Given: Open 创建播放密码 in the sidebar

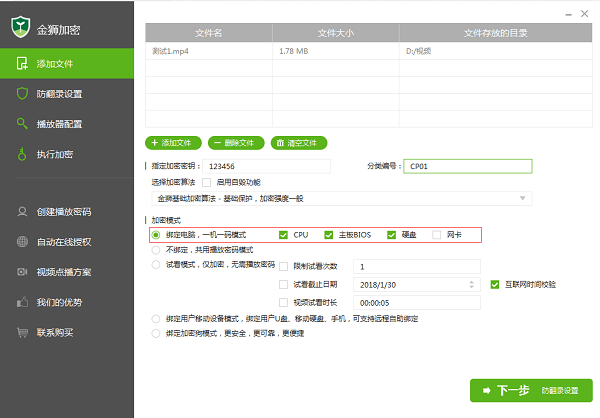Looking at the screenshot, I should pyautogui.click(x=67, y=212).
